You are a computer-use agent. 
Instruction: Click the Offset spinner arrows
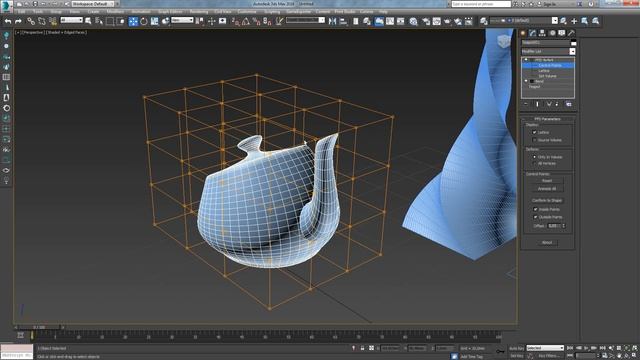click(x=564, y=226)
